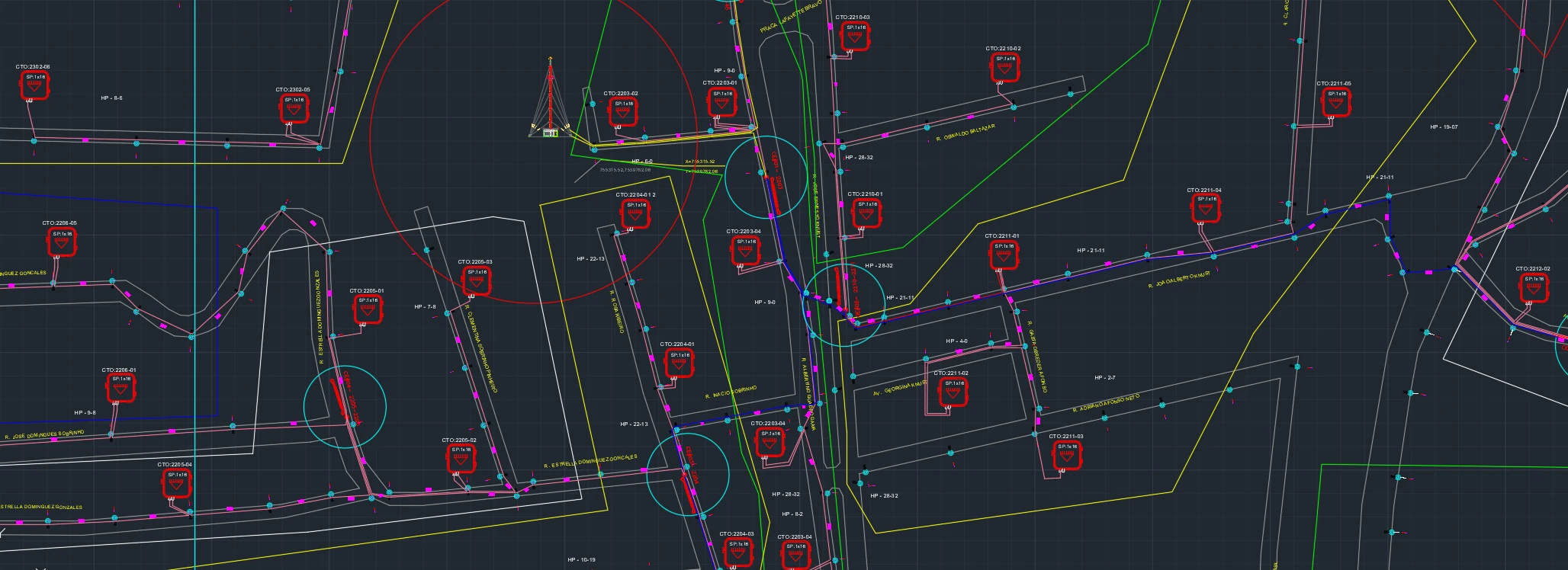Pick the CTO:2203-02 box symbol
The width and height of the screenshot is (1568, 570).
click(623, 112)
